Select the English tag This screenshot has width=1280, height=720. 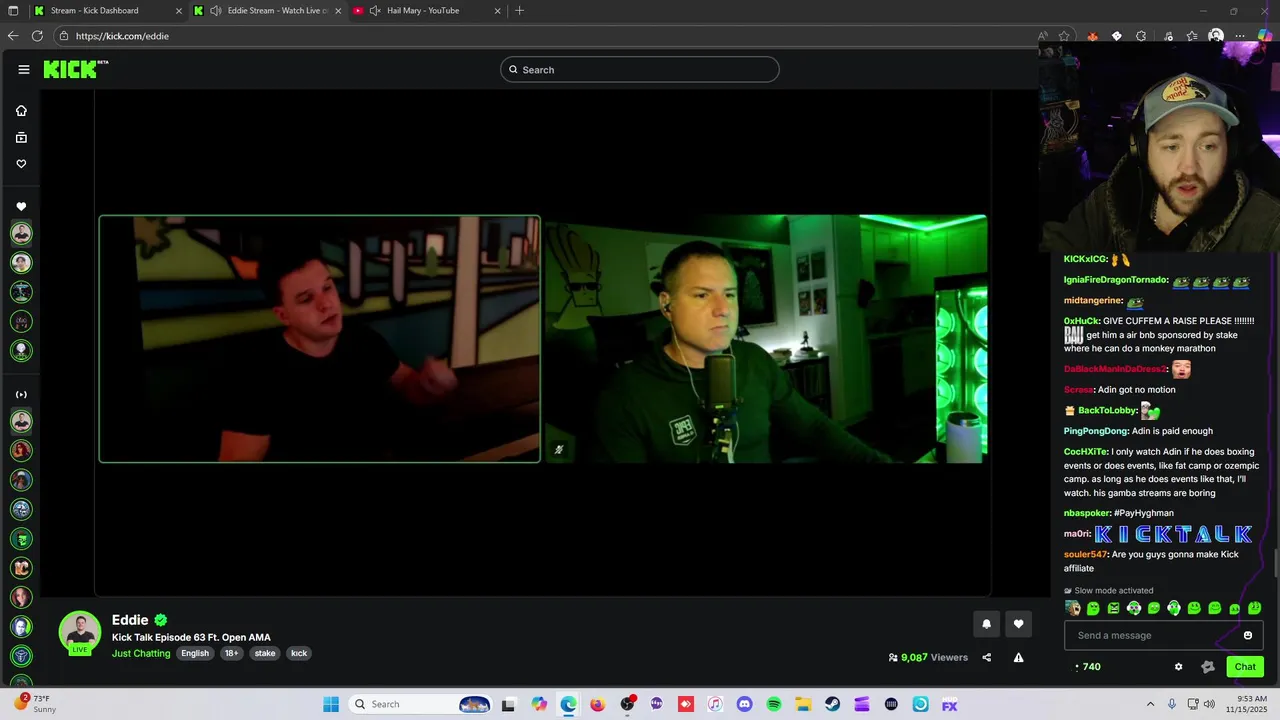[195, 653]
